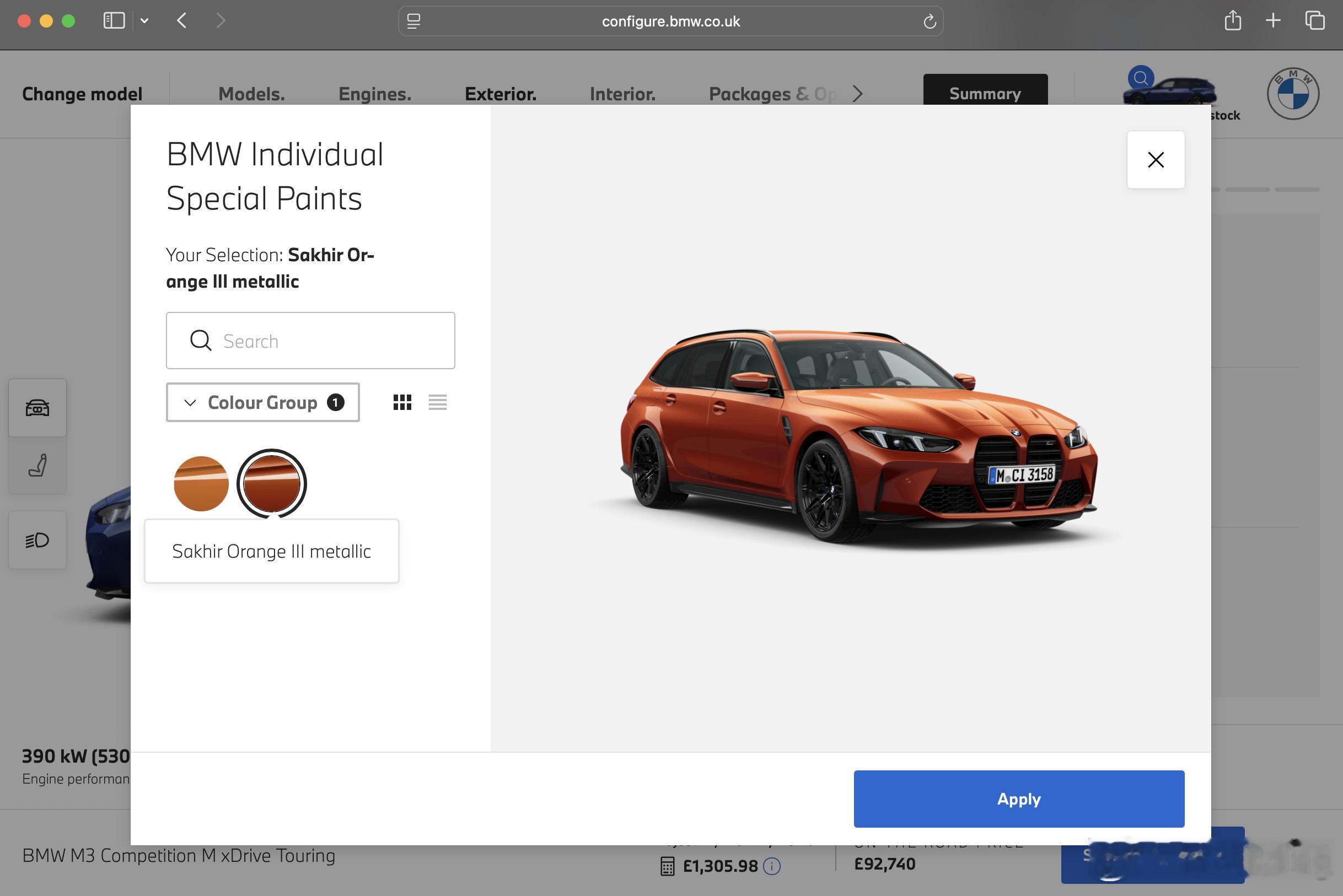This screenshot has height=896, width=1343.
Task: Click the BMW M3 Competition M xDrive Touring title
Action: point(179,855)
